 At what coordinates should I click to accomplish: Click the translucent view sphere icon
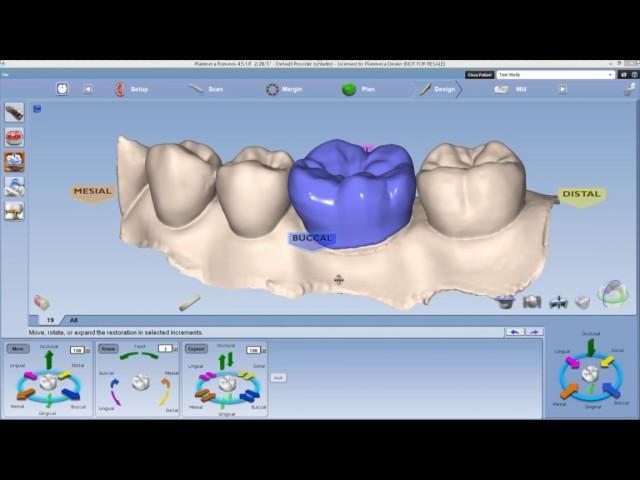(x=611, y=293)
